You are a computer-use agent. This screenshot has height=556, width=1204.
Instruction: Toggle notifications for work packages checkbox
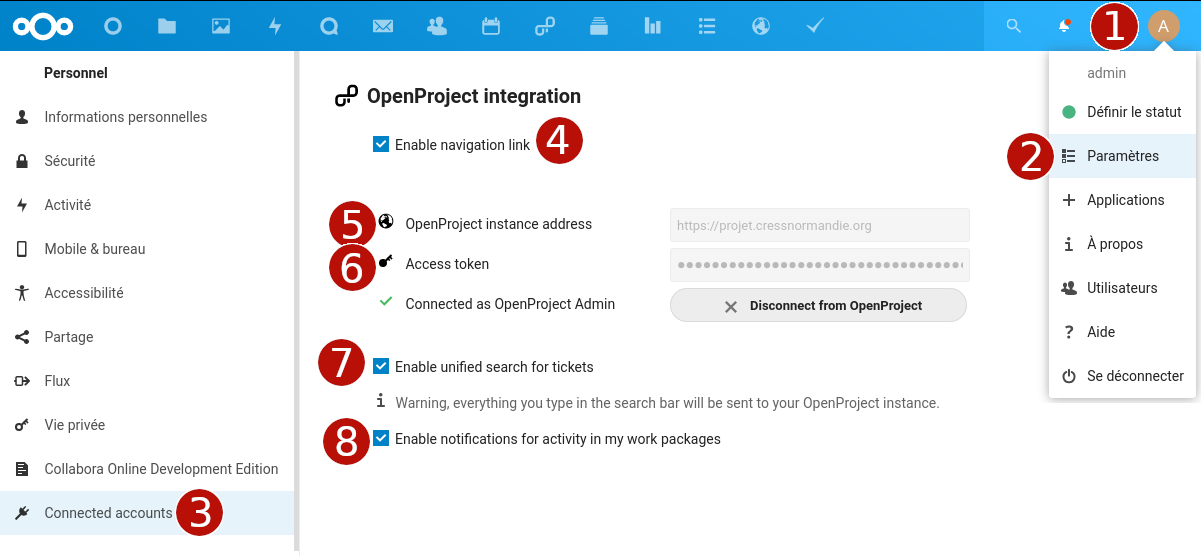point(381,438)
